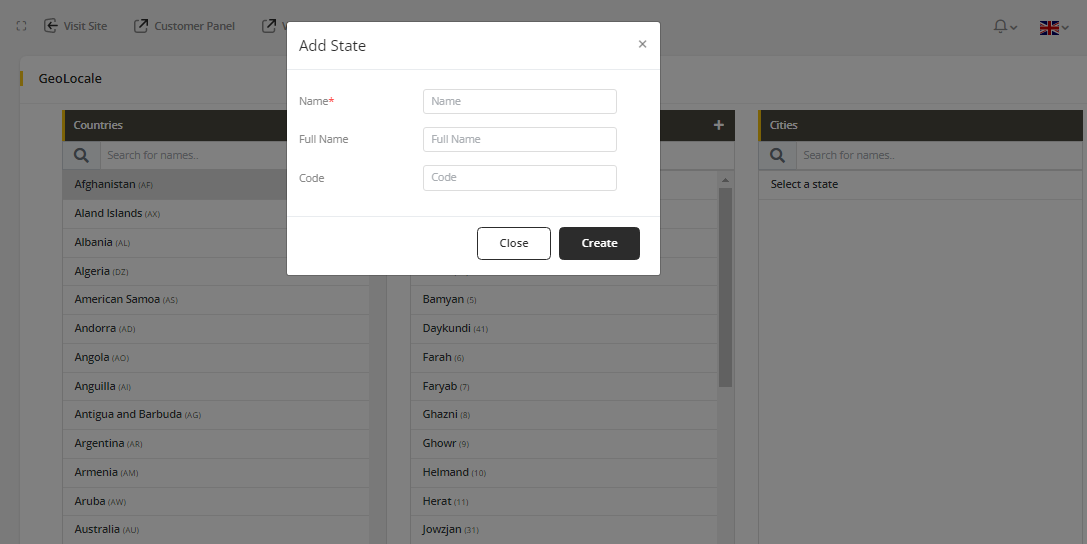Click the Name input field
The width and height of the screenshot is (1087, 544).
(x=519, y=101)
